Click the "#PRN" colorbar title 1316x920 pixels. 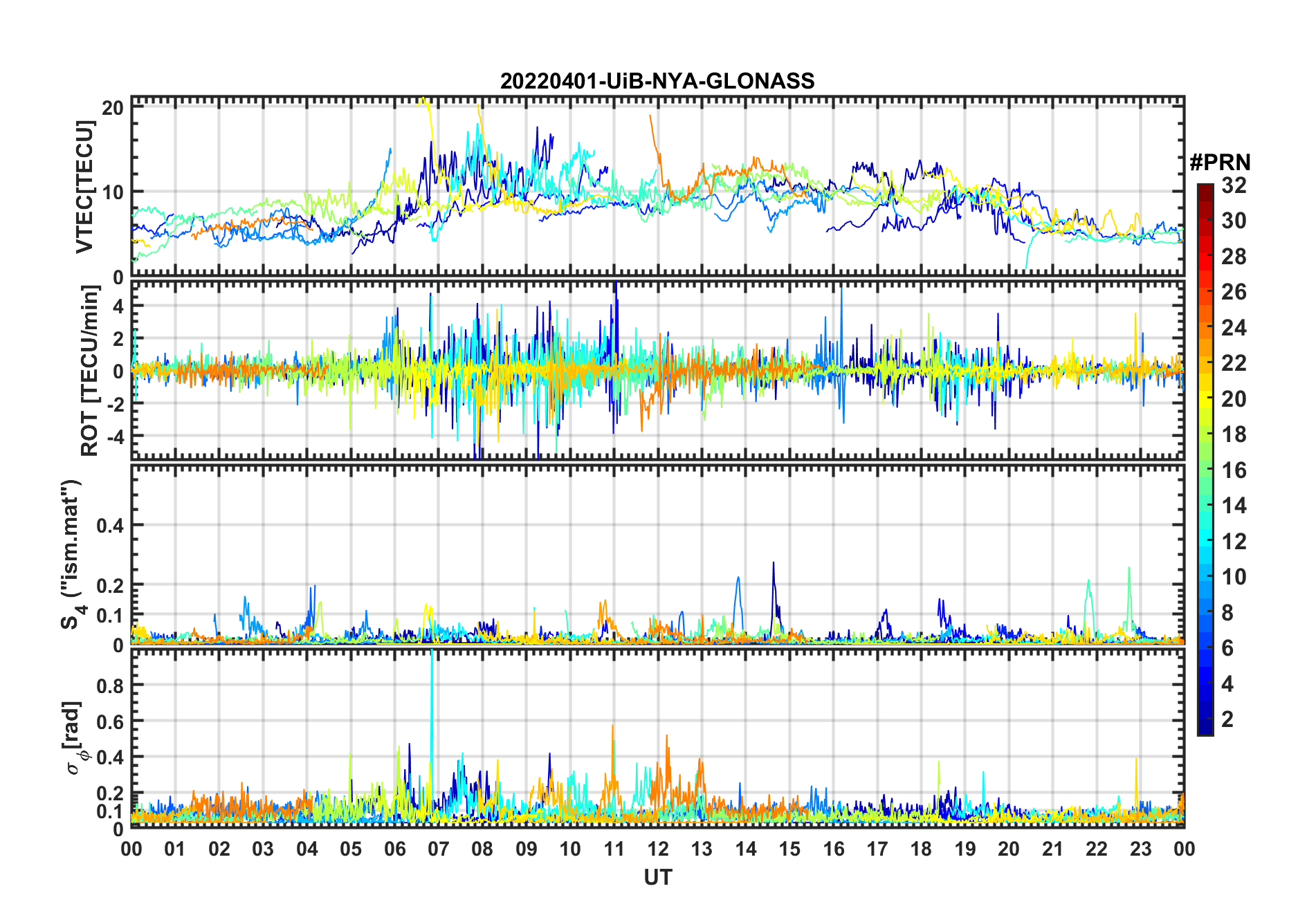1220,163
